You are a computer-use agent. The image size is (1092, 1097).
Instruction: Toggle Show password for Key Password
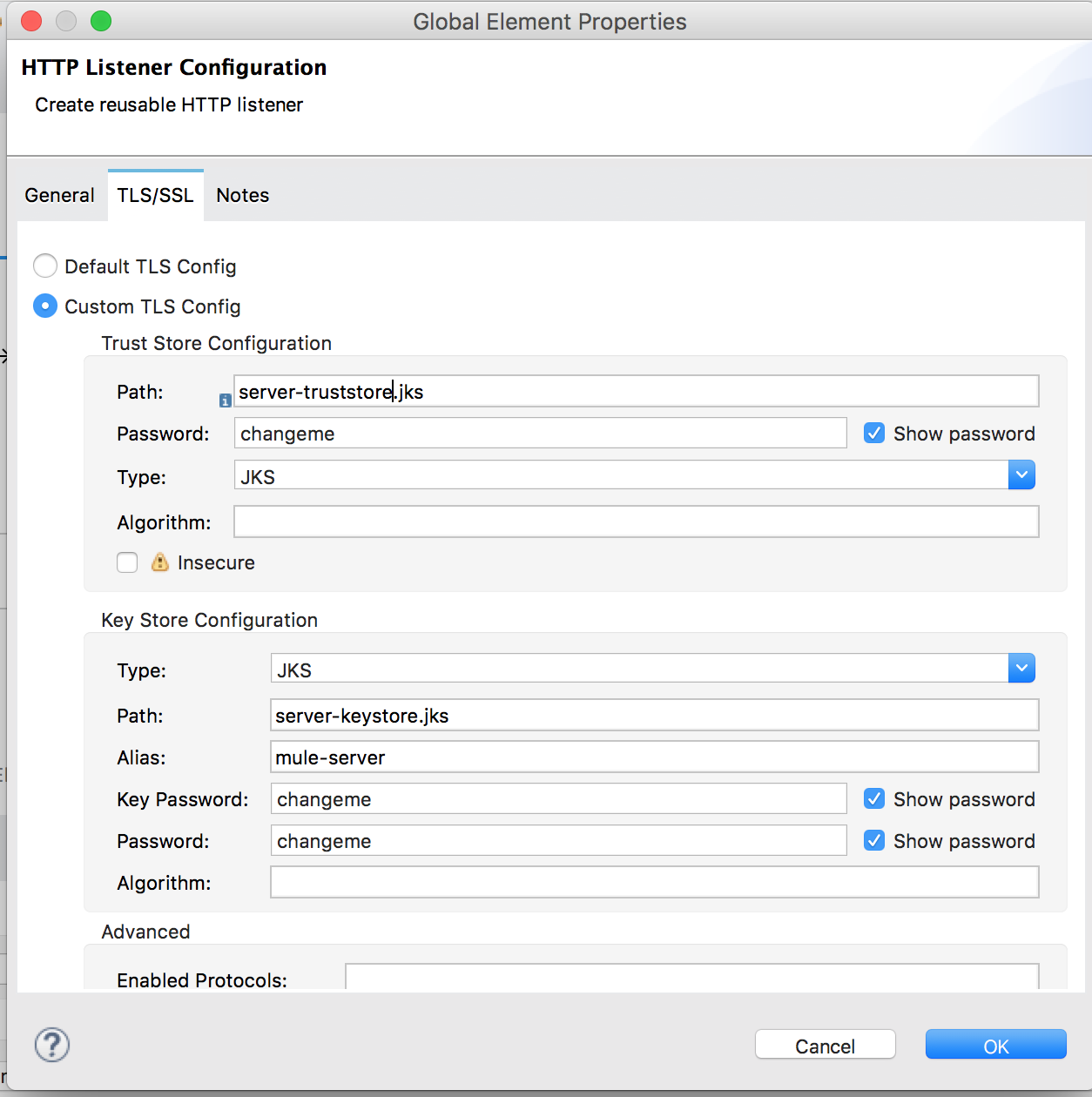(874, 799)
